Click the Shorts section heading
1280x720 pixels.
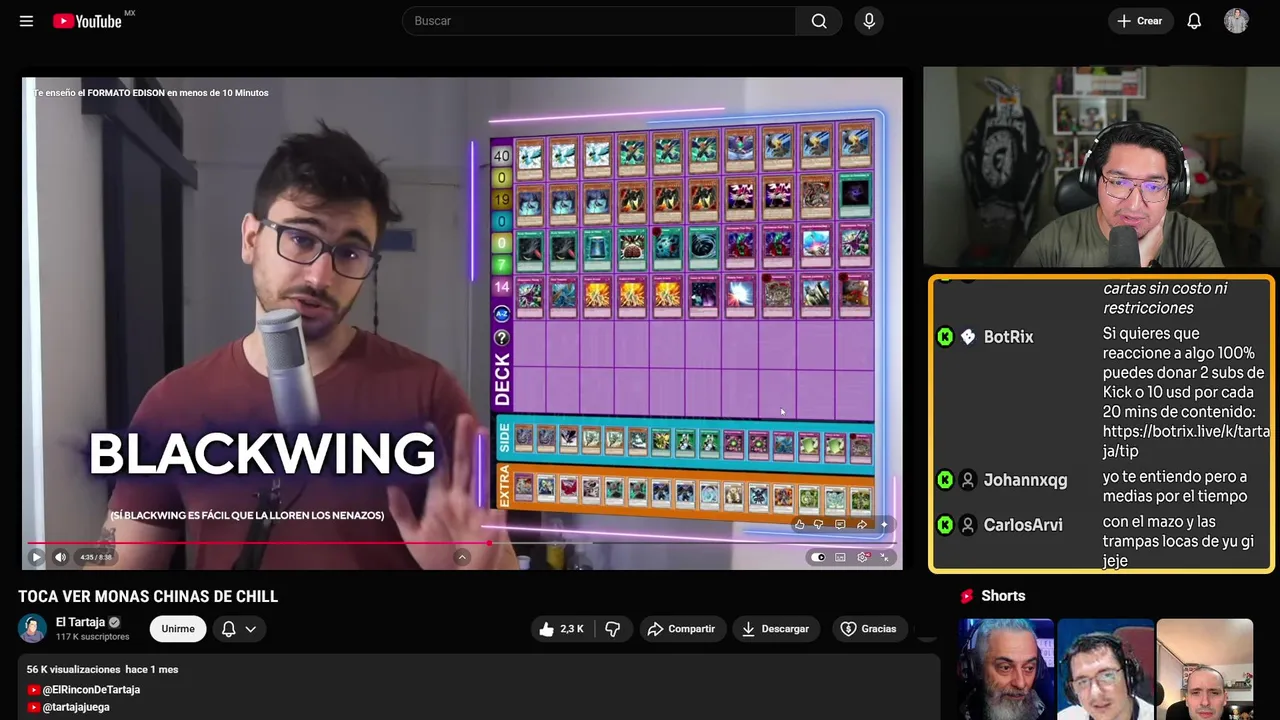pos(1003,596)
